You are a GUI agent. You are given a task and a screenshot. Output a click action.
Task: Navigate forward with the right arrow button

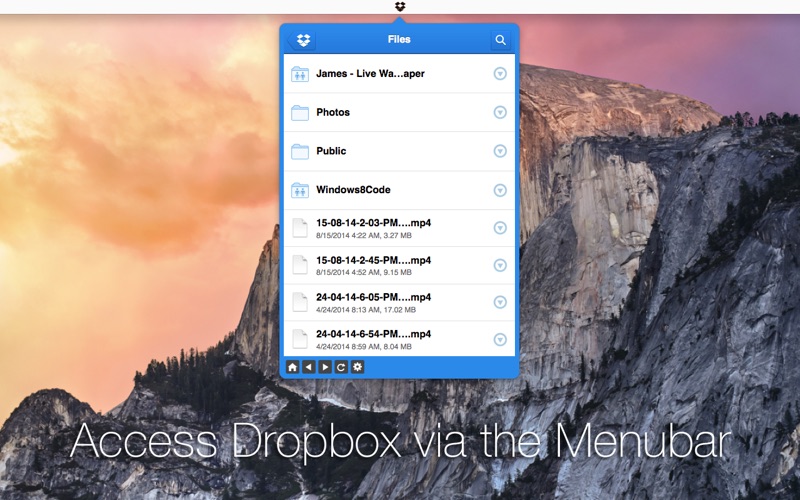coord(325,367)
